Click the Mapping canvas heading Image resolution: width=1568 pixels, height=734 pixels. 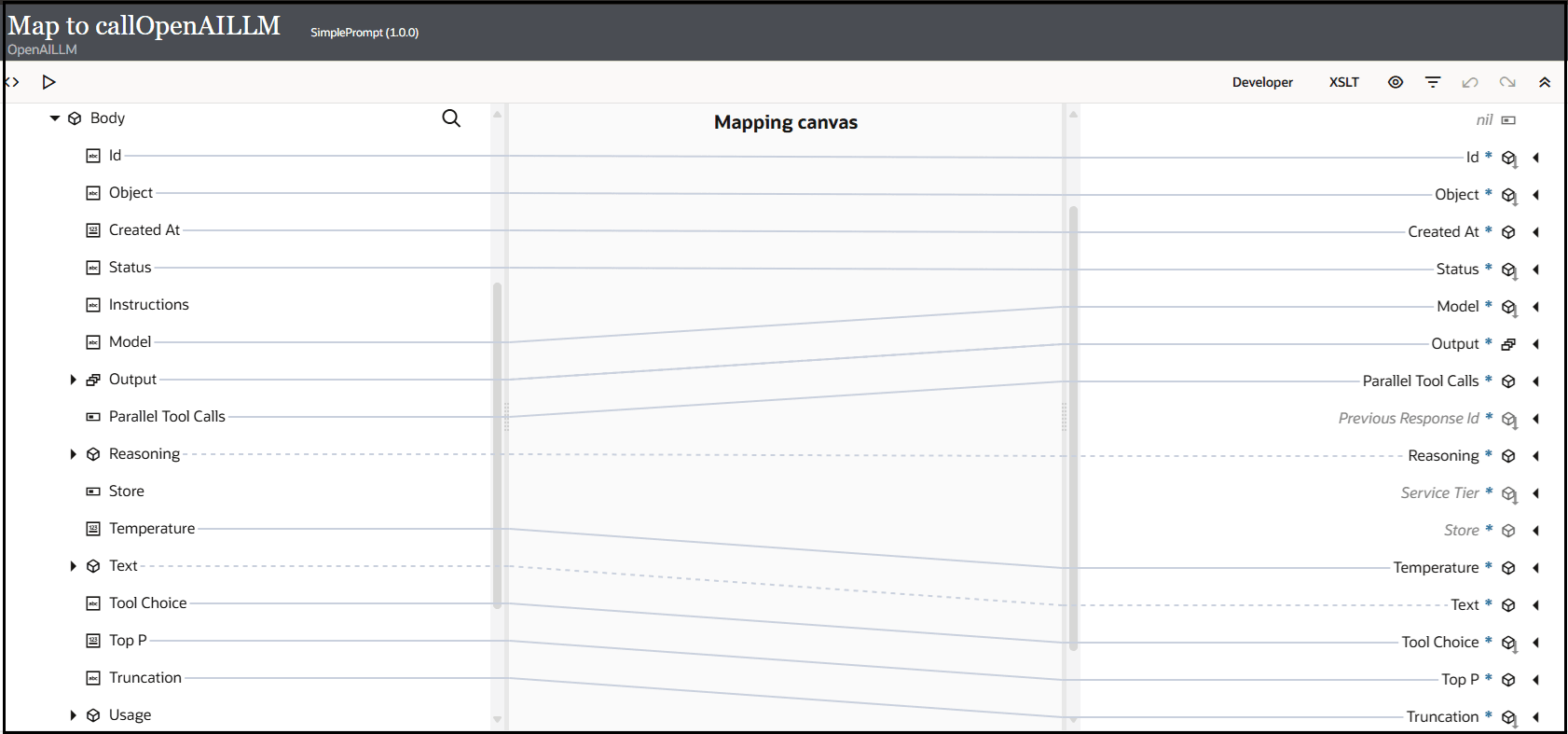click(x=786, y=122)
